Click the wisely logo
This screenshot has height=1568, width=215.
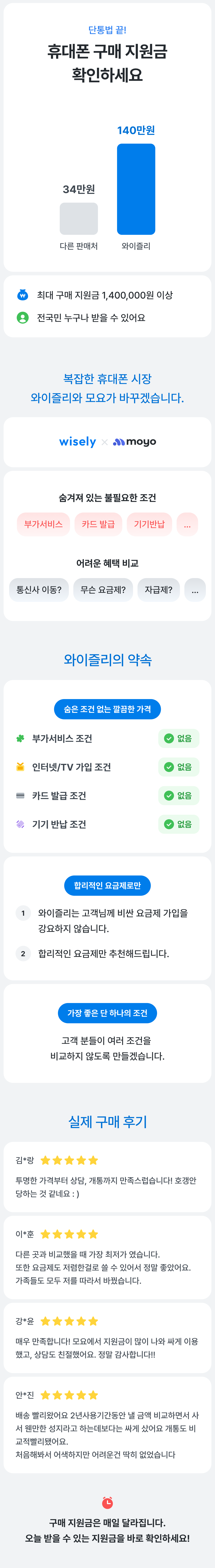tap(78, 442)
